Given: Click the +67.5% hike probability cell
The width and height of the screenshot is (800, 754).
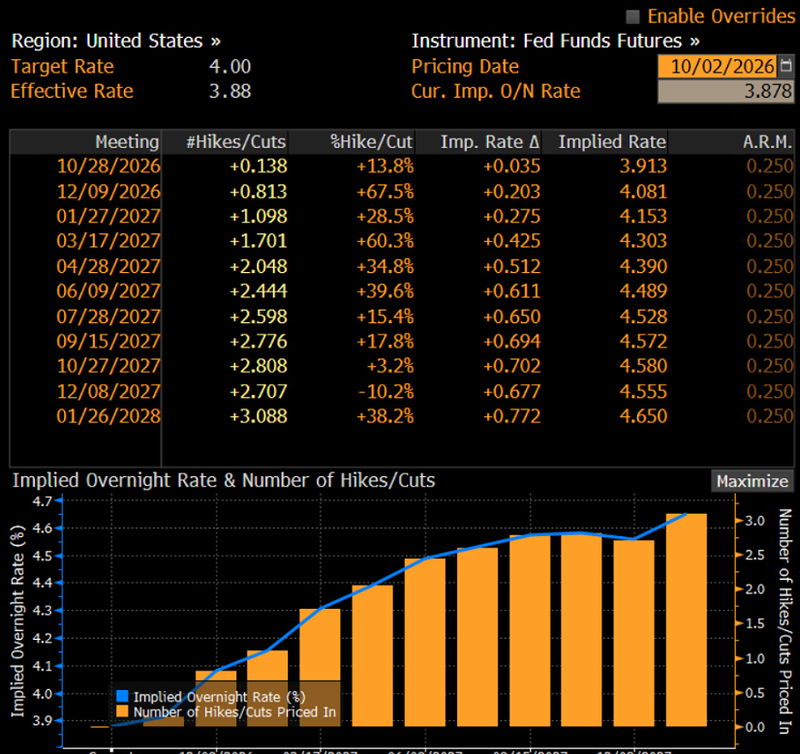Looking at the screenshot, I should (385, 192).
